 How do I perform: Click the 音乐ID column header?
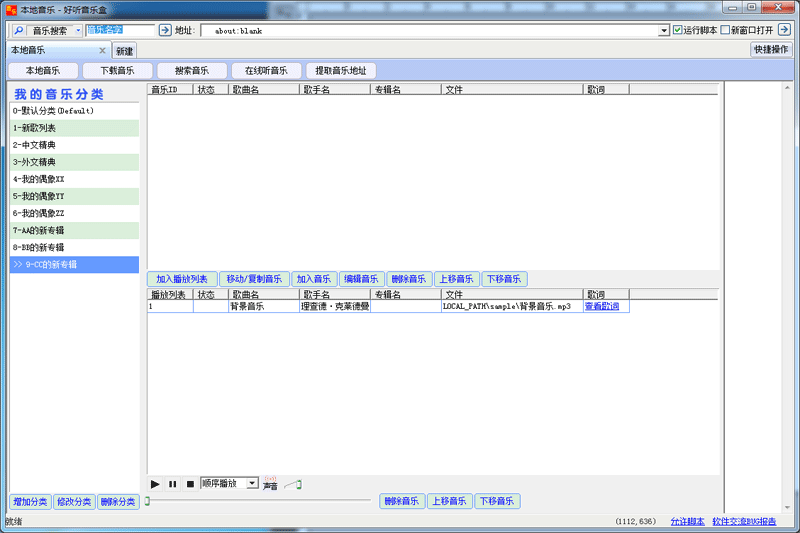pos(170,90)
